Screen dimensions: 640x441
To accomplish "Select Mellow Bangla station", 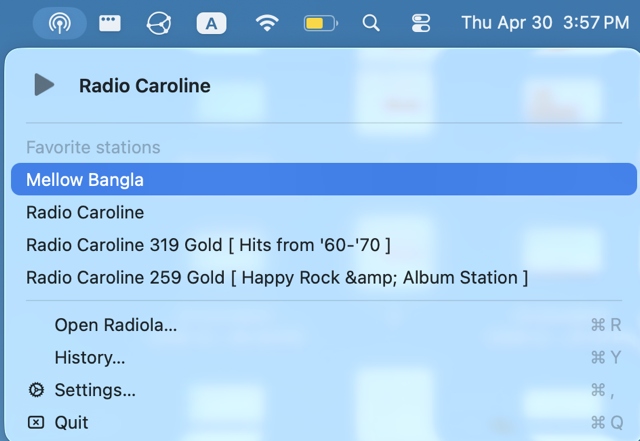I will pyautogui.click(x=324, y=179).
